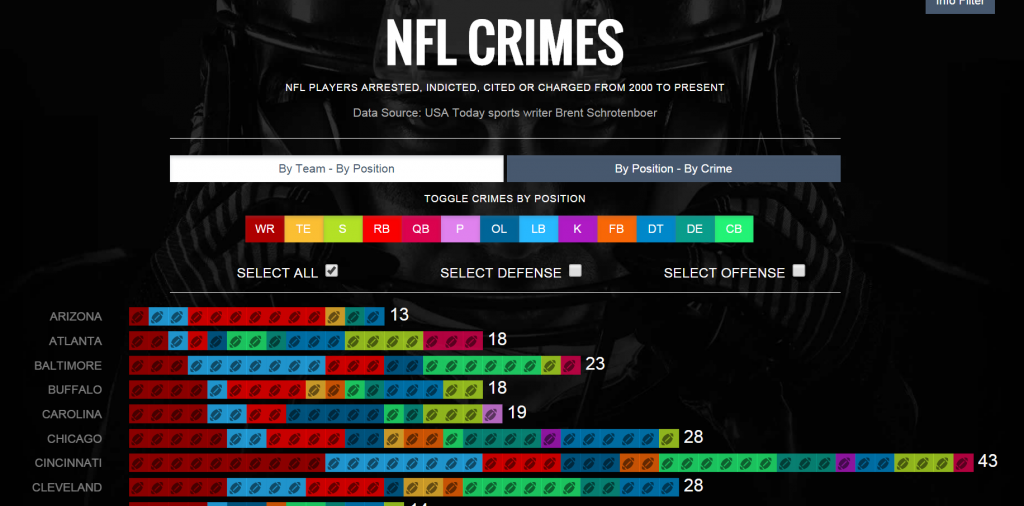The image size is (1024, 506).
Task: Click the purple K football in Cincinnati row
Action: tap(846, 463)
